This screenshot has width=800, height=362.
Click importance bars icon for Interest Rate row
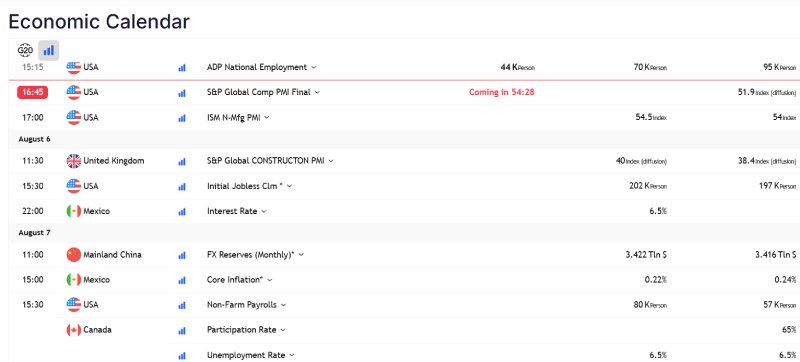(x=182, y=212)
